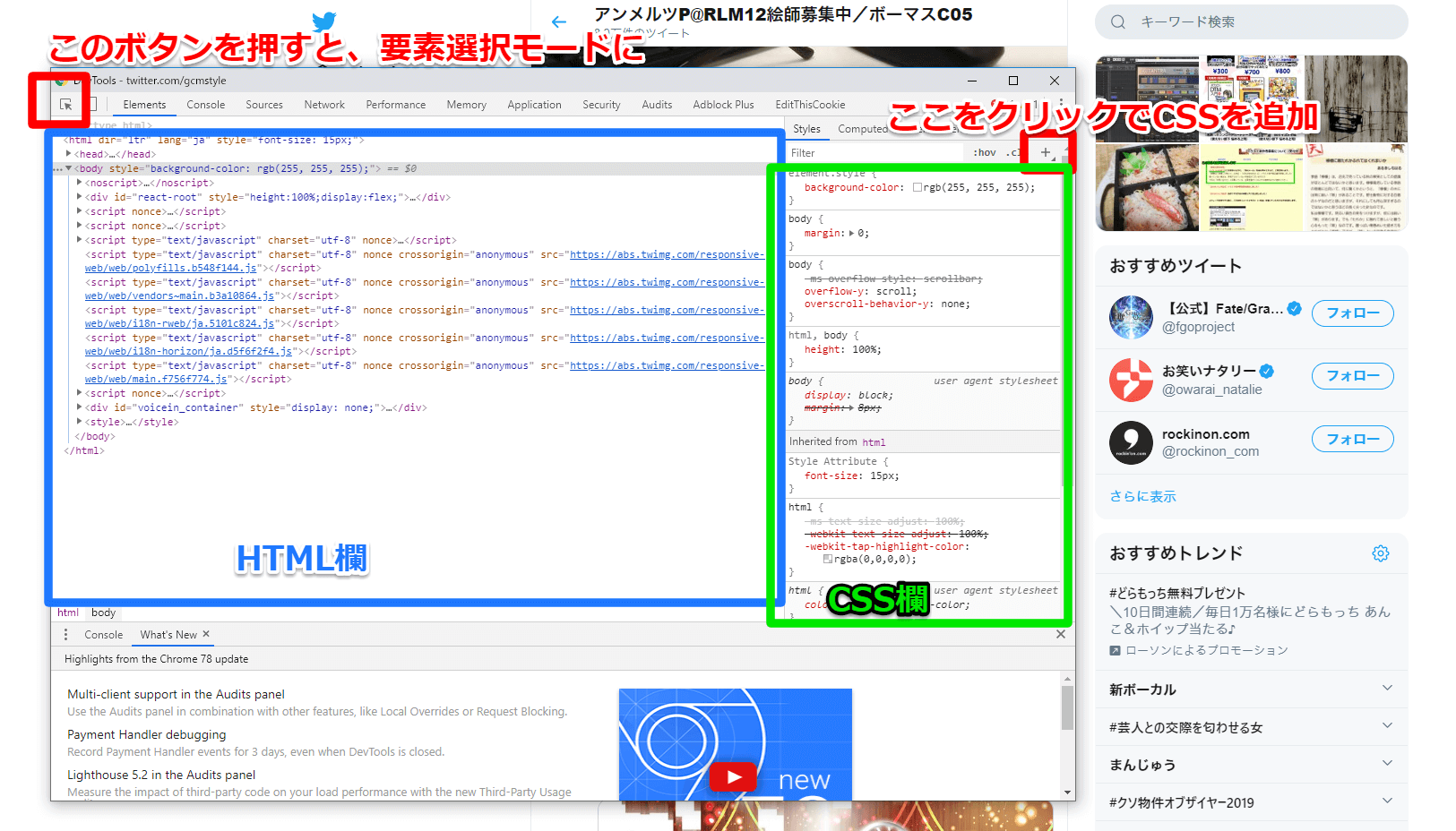This screenshot has height=831, width=1456.
Task: Follow the rockinon.com account
Action: (1353, 440)
